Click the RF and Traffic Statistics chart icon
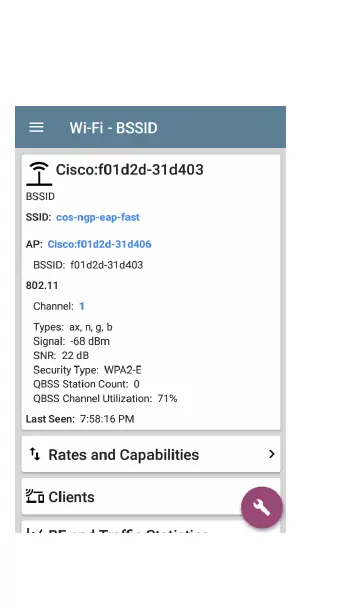The width and height of the screenshot is (360, 612). pos(34,531)
